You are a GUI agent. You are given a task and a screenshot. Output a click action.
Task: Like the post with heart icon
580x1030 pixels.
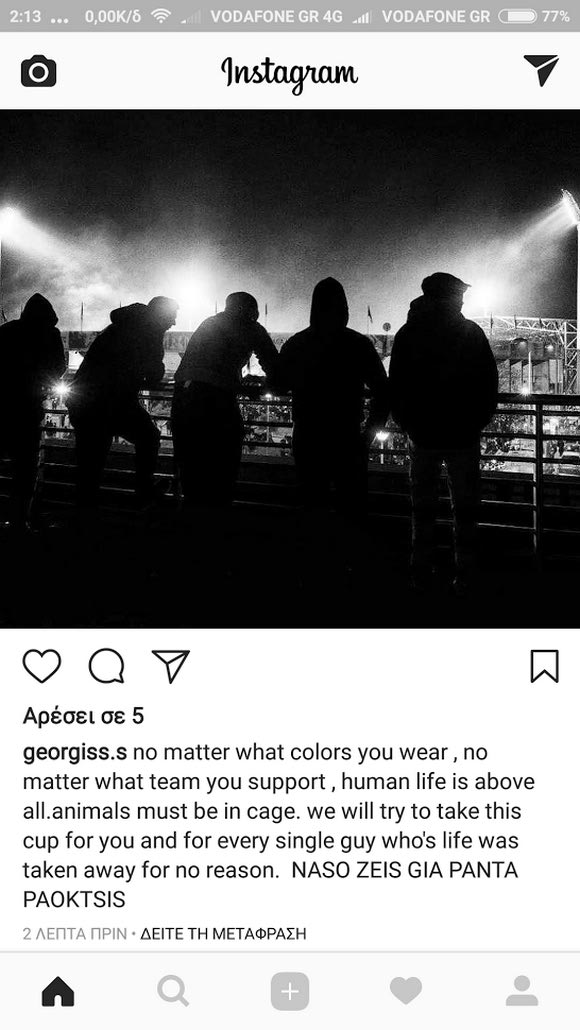tap(42, 666)
